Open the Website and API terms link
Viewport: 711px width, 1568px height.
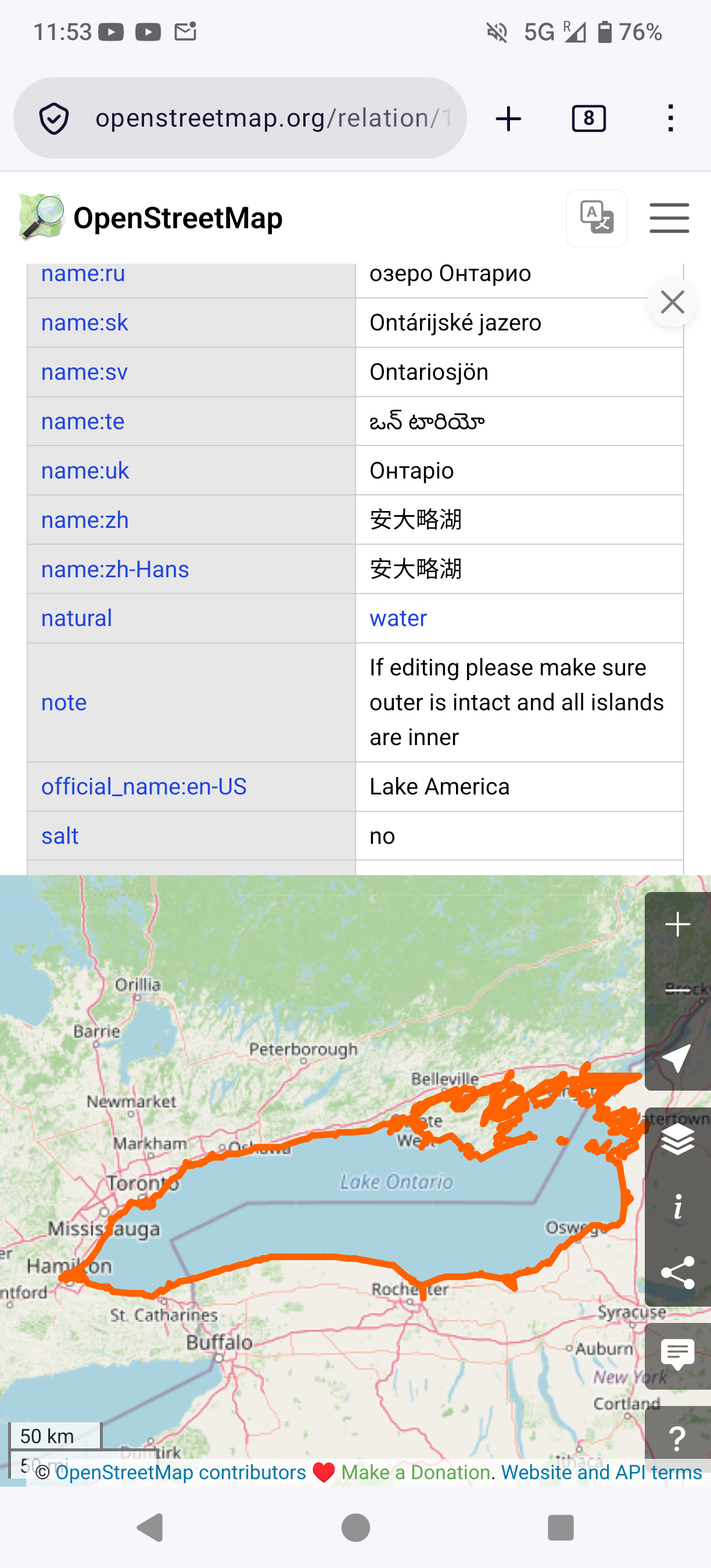tap(601, 1472)
